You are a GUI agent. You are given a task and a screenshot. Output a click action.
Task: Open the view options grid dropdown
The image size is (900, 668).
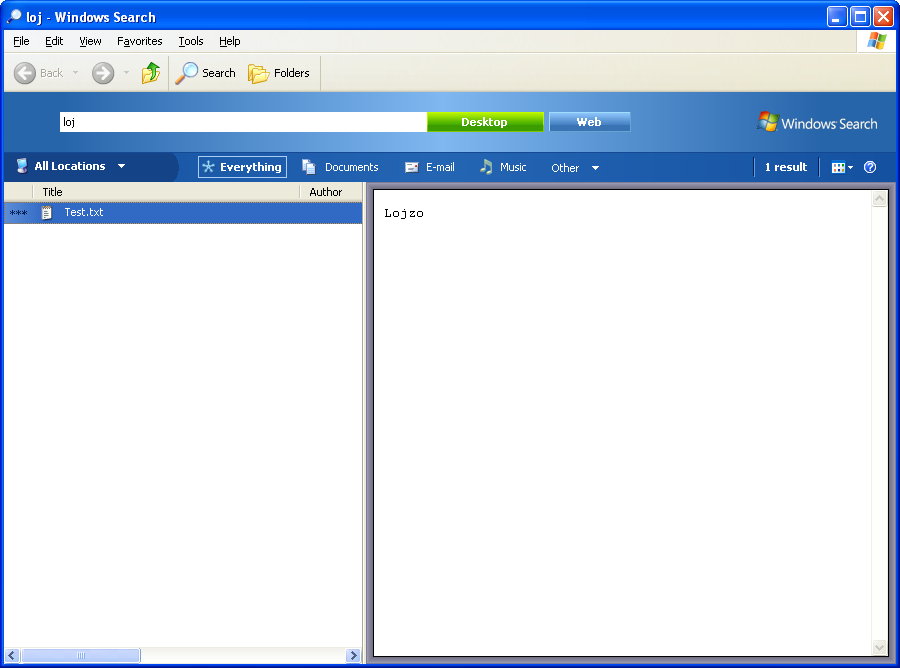click(842, 168)
